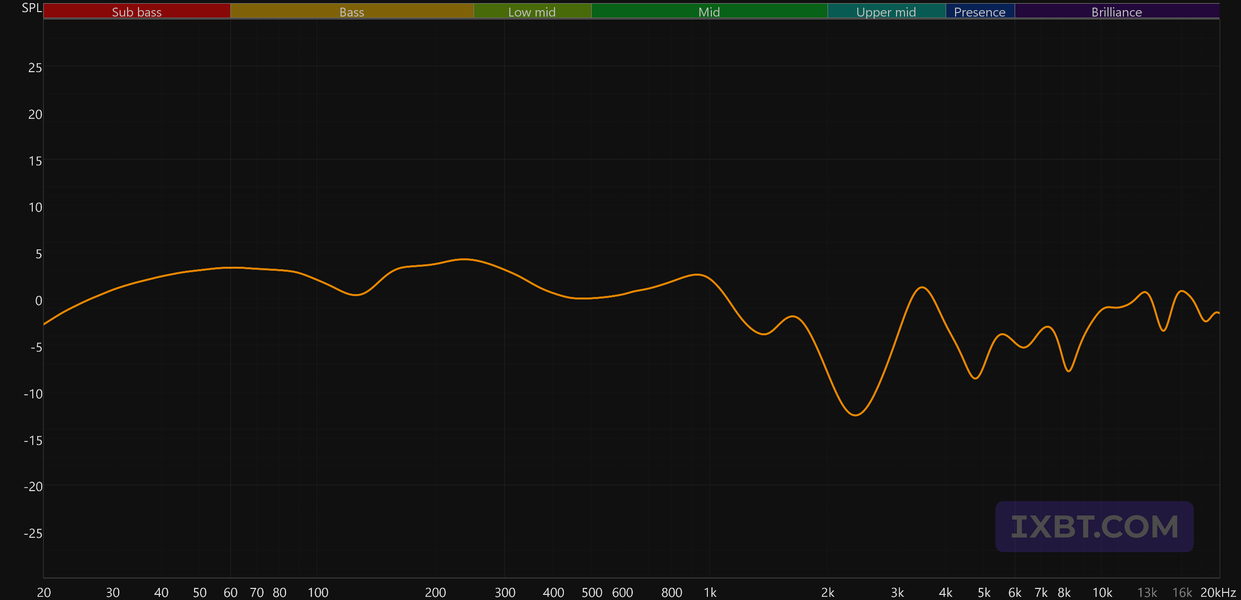Click the 10 dB axis value
1241x600 pixels.
(x=35, y=207)
